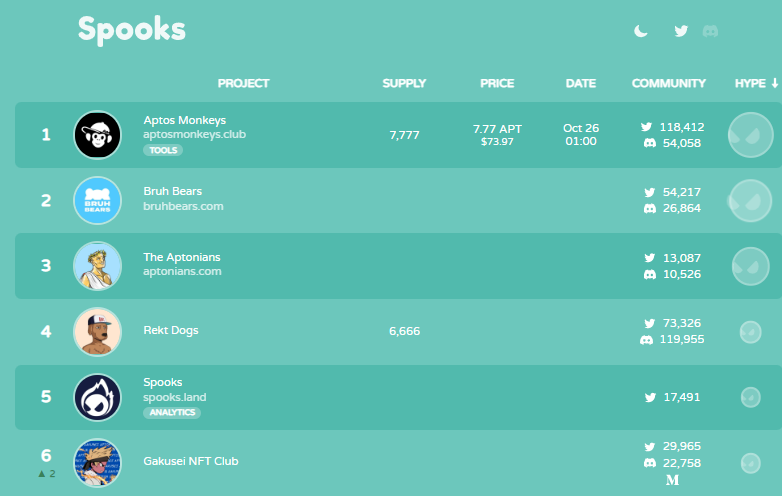Open Bruh Bears Discord icon with 26,864
782x496 pixels.
click(649, 208)
